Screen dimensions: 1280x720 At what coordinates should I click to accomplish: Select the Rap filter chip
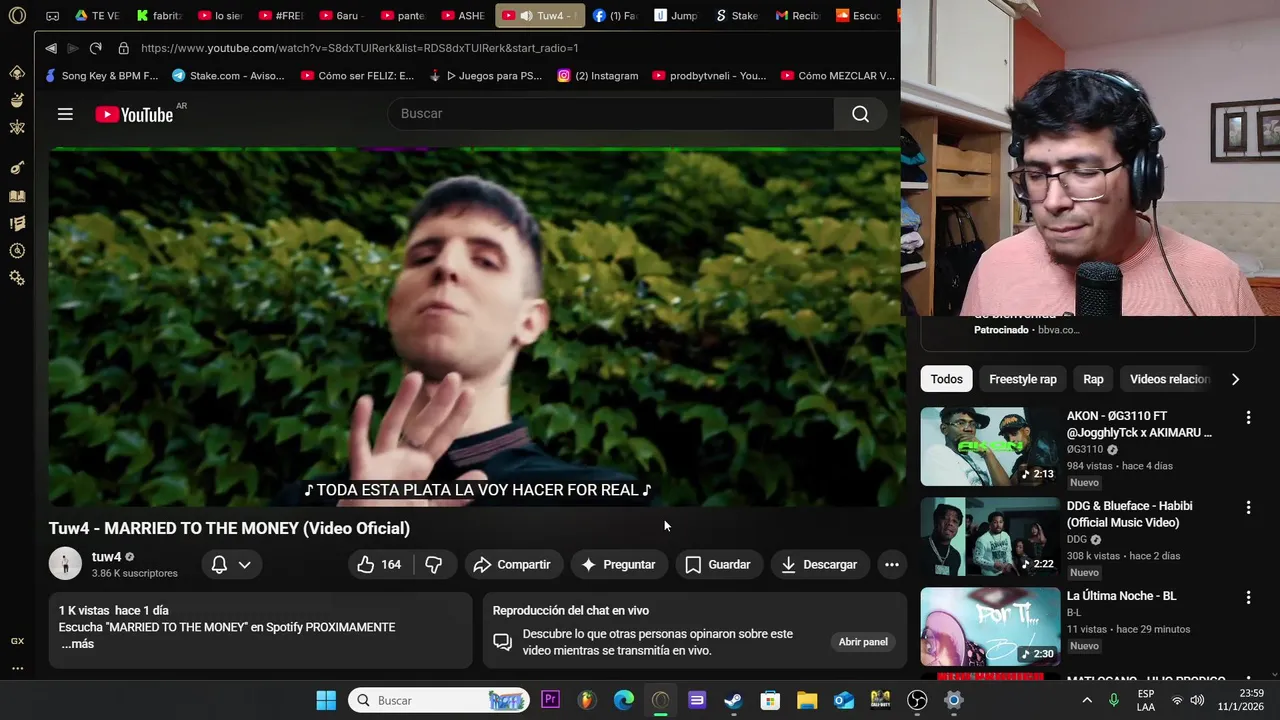coord(1093,379)
